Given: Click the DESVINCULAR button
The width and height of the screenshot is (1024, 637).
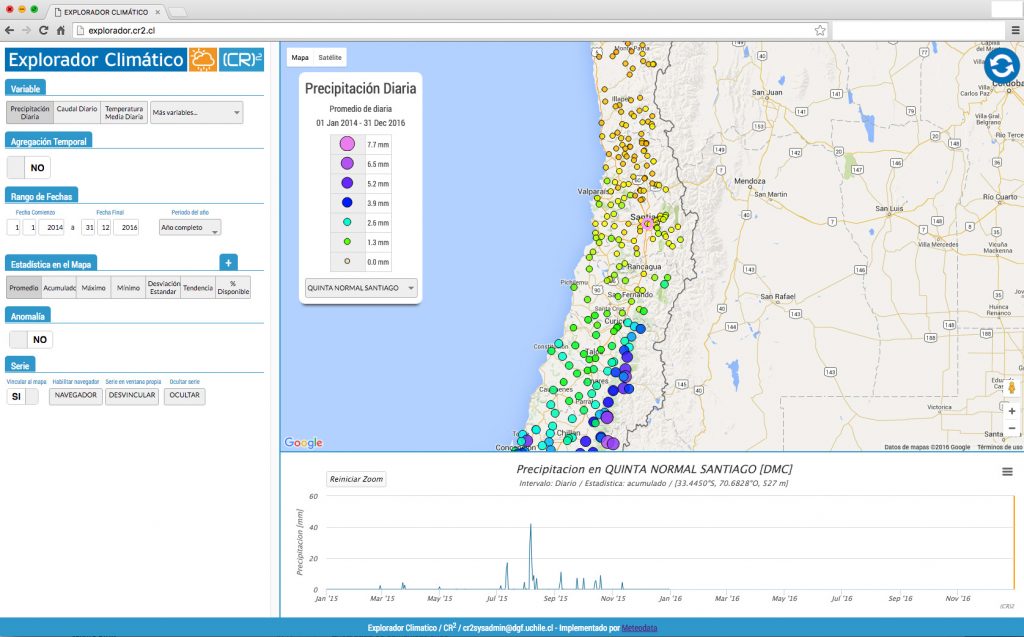Looking at the screenshot, I should 131,396.
